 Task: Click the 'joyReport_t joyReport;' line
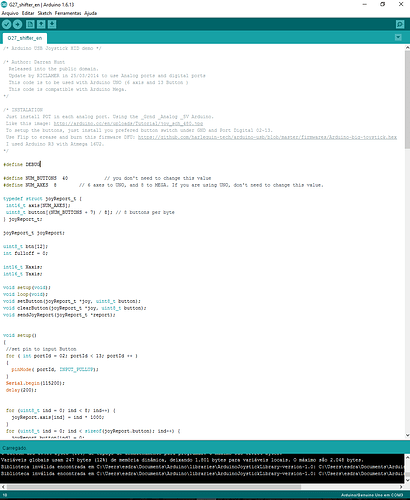34,233
